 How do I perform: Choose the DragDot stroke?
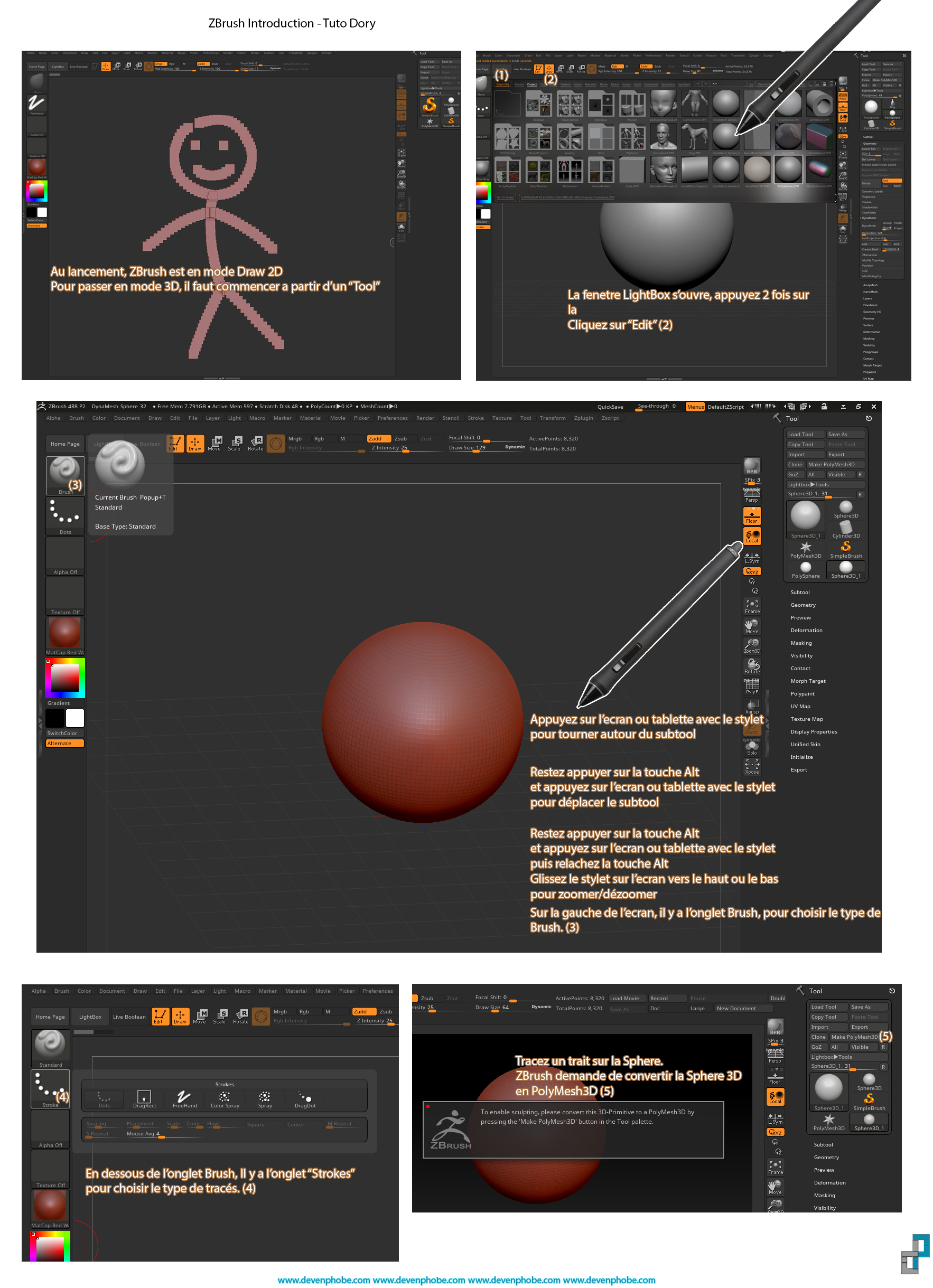point(305,1099)
